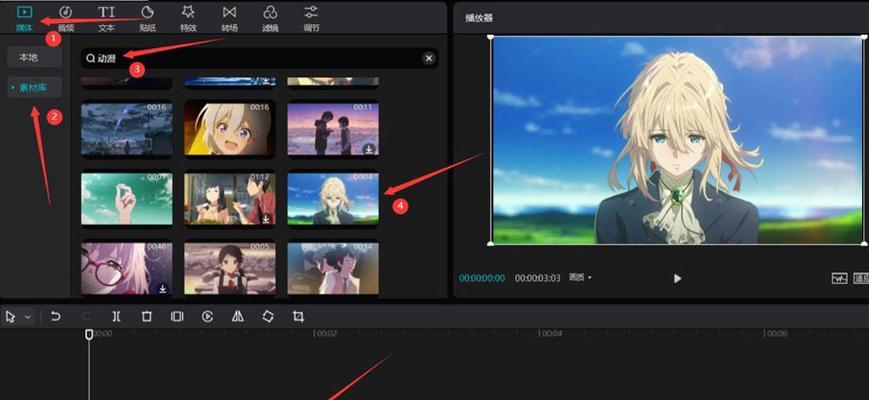The image size is (869, 400).
Task: Click the 播放器 player panel title
Action: pyautogui.click(x=479, y=18)
